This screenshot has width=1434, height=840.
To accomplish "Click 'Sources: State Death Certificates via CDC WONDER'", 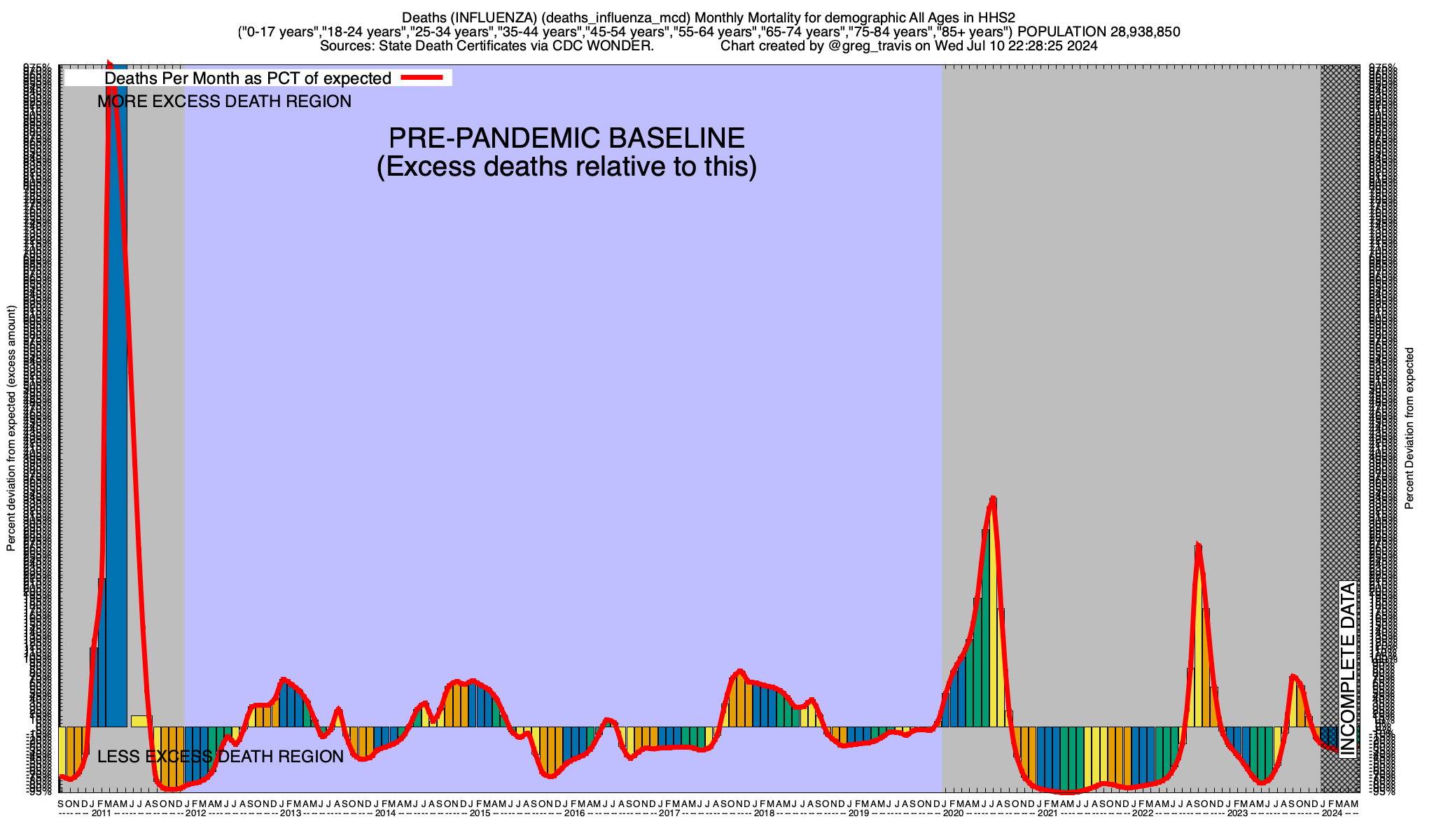I will [x=486, y=46].
